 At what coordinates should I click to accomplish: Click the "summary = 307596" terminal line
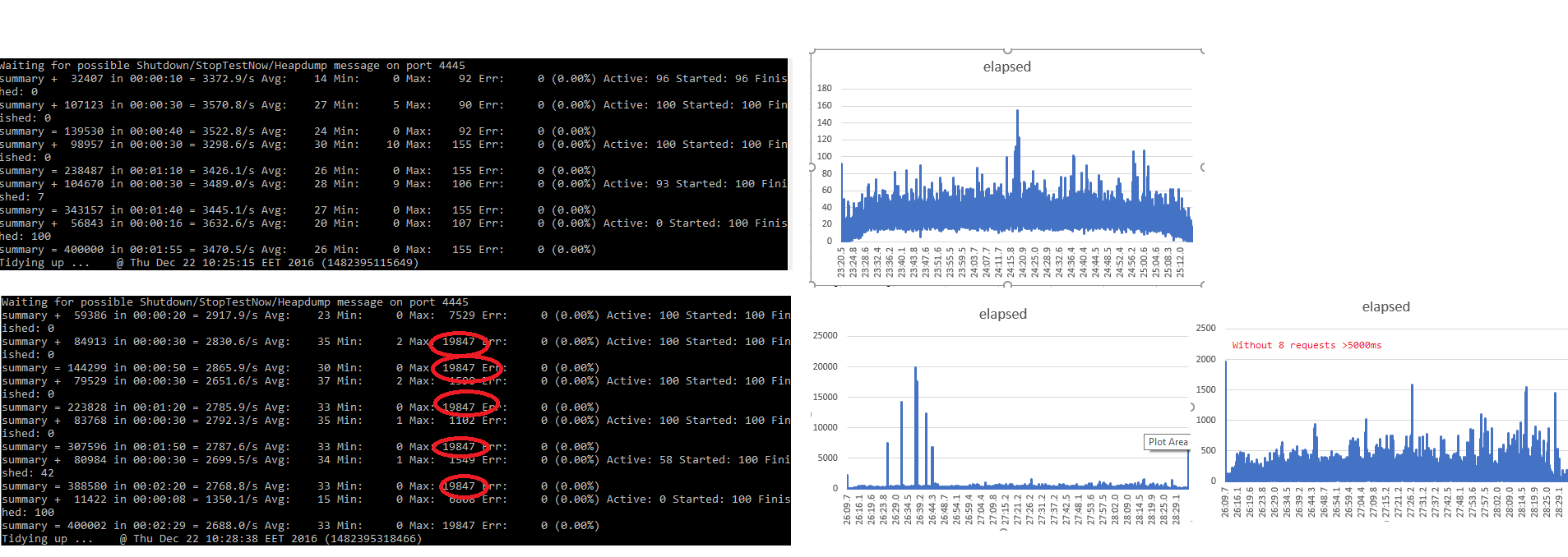(300, 446)
